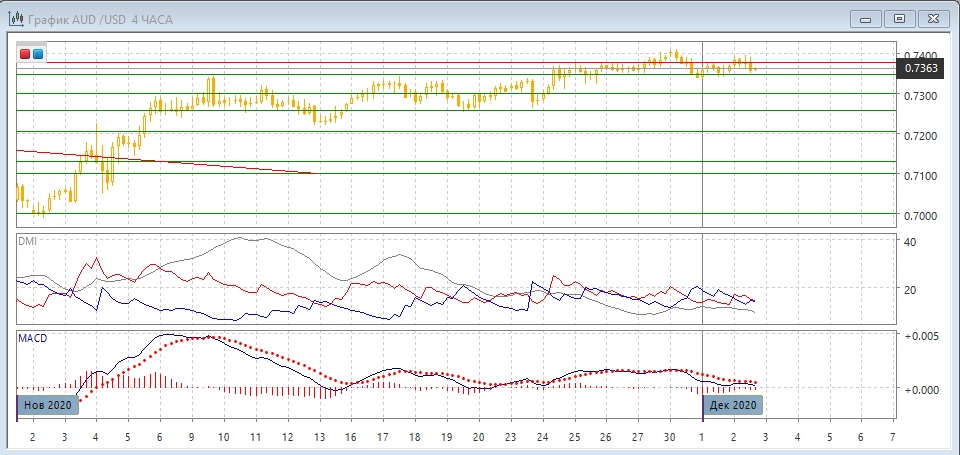Click date 16 on the time axis

tap(351, 438)
